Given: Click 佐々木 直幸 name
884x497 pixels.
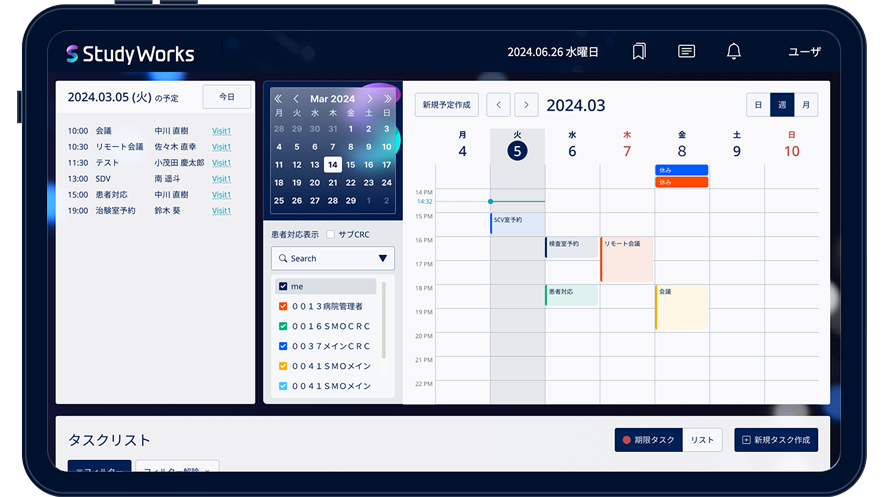Looking at the screenshot, I should coord(175,147).
